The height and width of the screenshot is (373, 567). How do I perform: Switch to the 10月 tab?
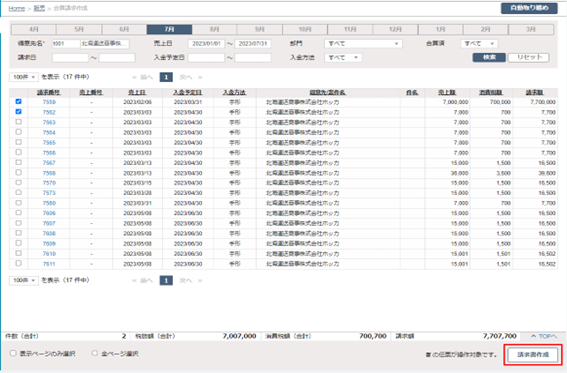click(x=305, y=29)
